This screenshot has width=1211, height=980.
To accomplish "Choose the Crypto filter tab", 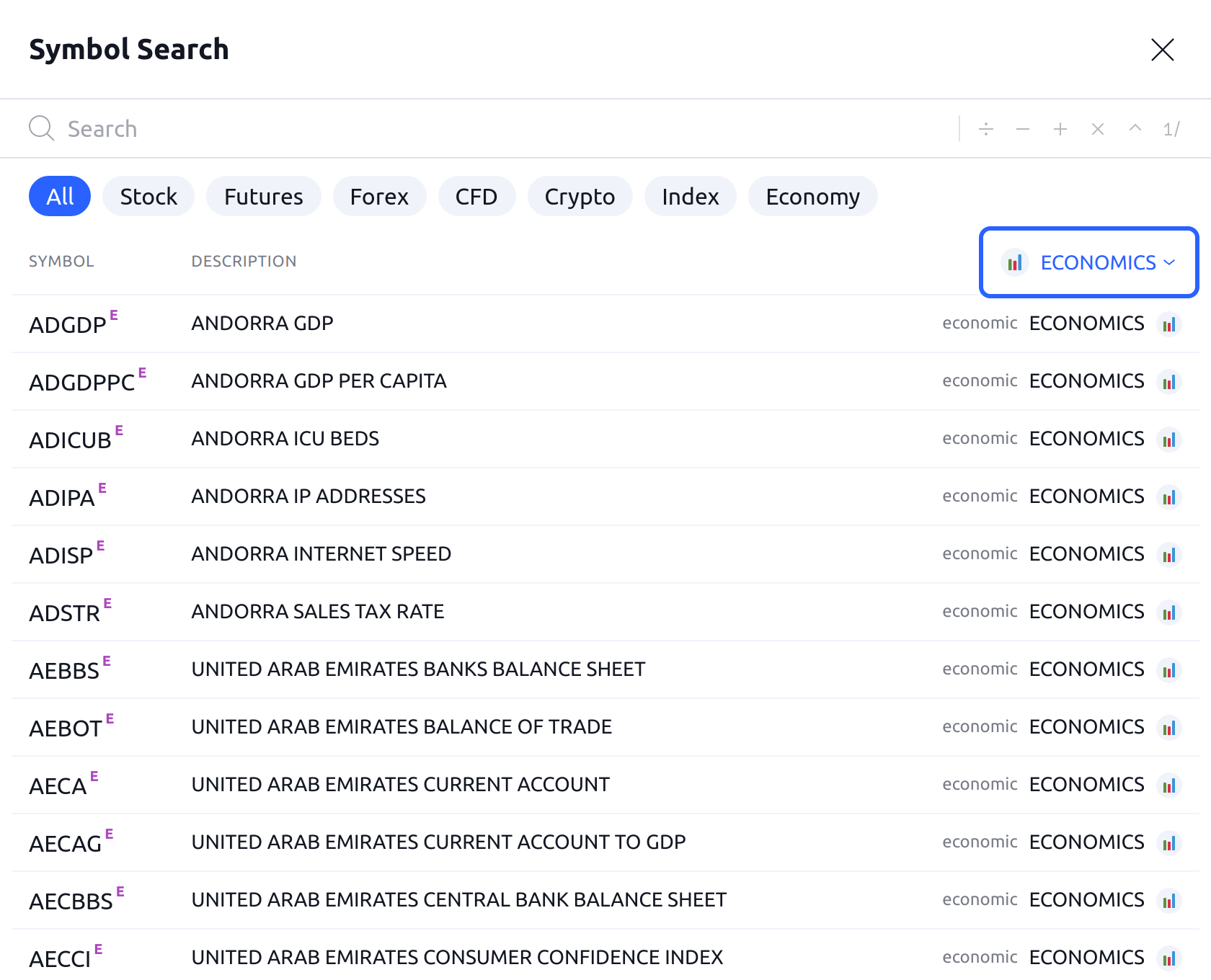I will tap(580, 196).
